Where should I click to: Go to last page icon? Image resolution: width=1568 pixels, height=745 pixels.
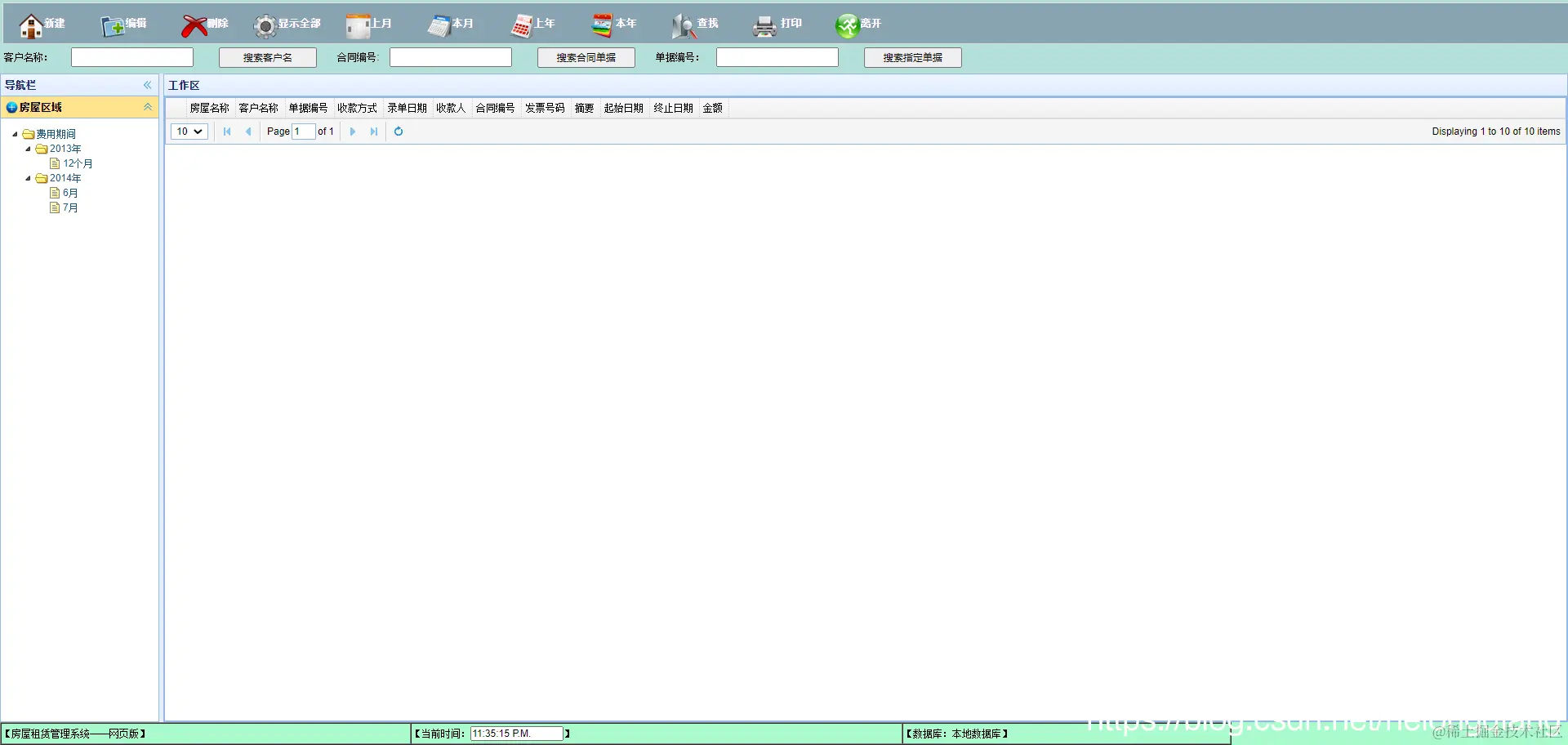pyautogui.click(x=374, y=132)
